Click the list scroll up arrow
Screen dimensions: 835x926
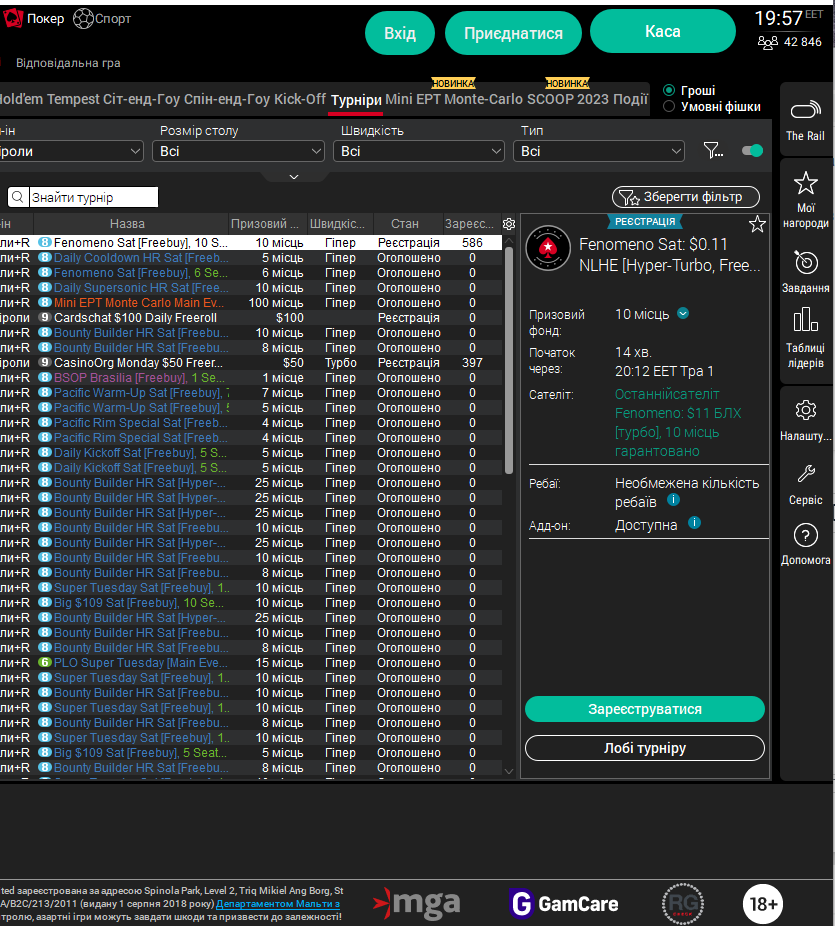point(509,240)
